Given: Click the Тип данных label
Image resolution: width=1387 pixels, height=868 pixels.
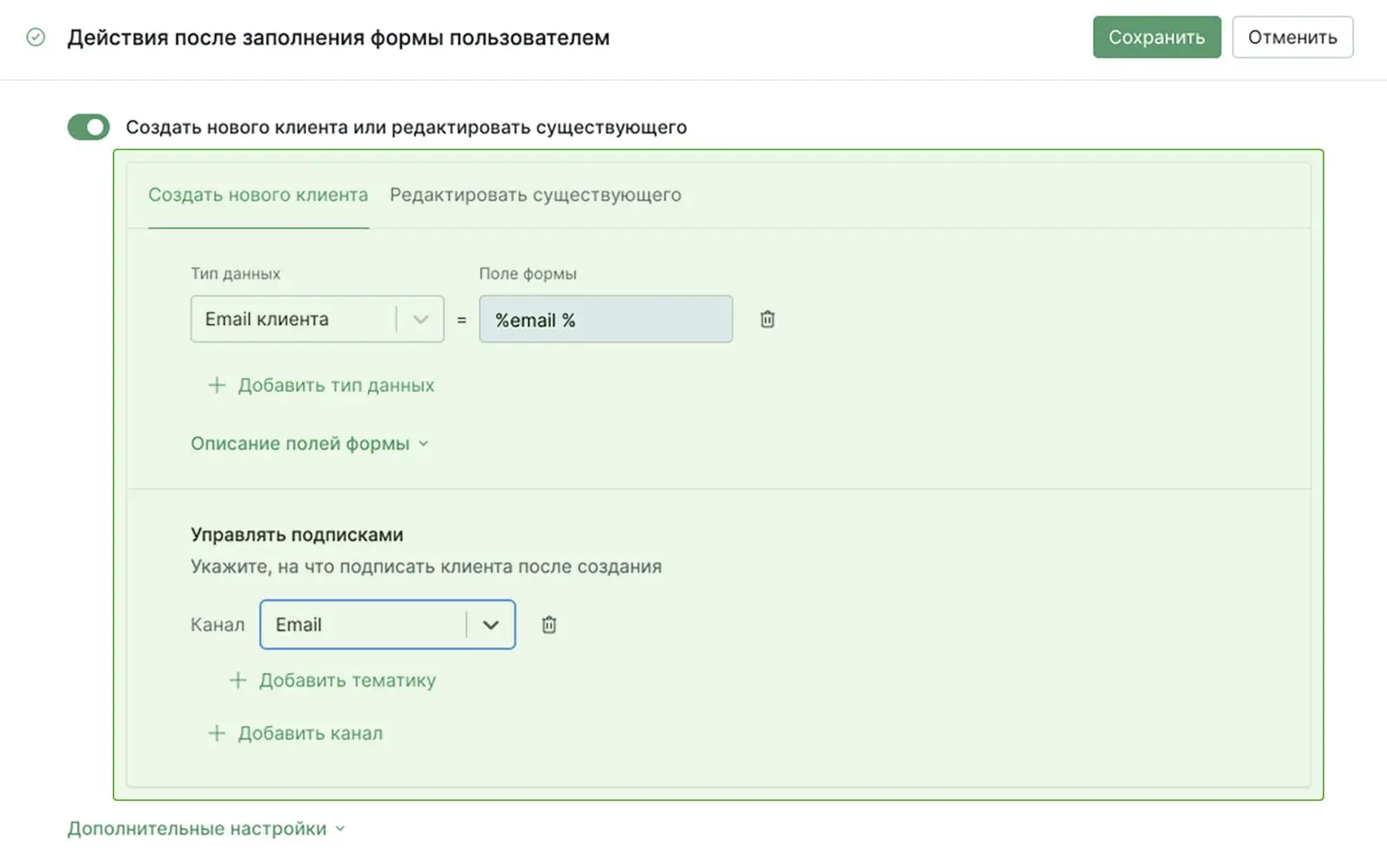Looking at the screenshot, I should (x=235, y=273).
